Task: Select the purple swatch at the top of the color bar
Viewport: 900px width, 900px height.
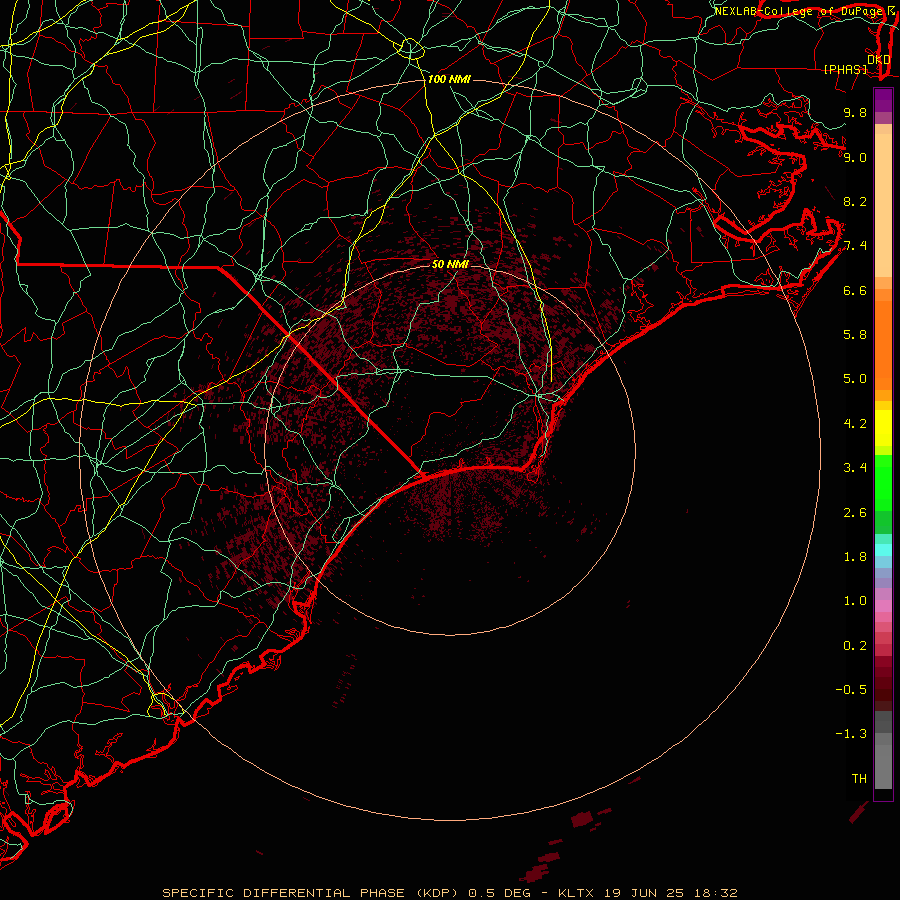Action: point(883,100)
